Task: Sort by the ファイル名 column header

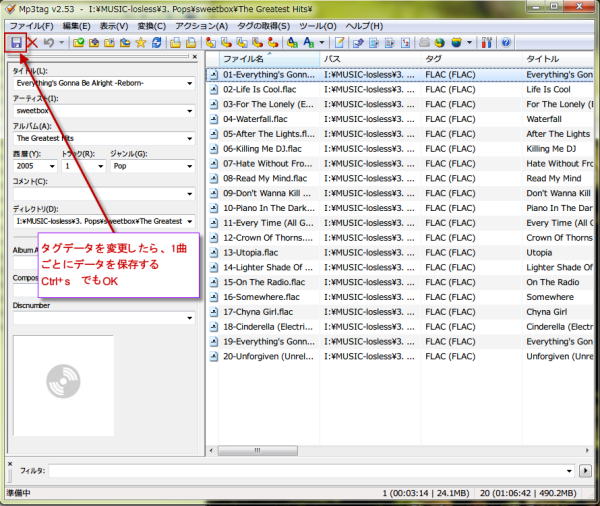Action: click(260, 59)
